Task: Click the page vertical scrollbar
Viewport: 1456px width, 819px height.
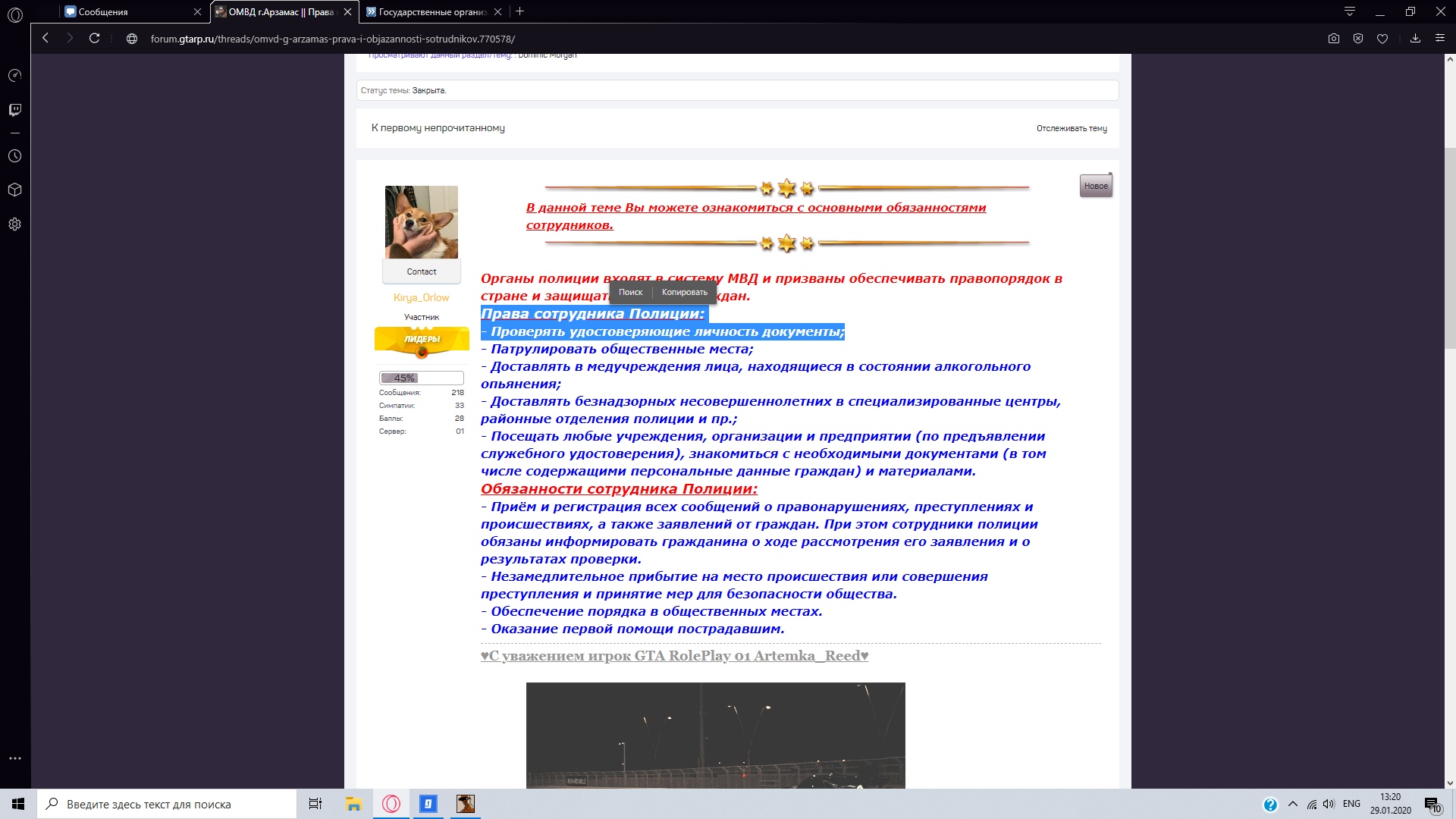Action: pos(1450,250)
